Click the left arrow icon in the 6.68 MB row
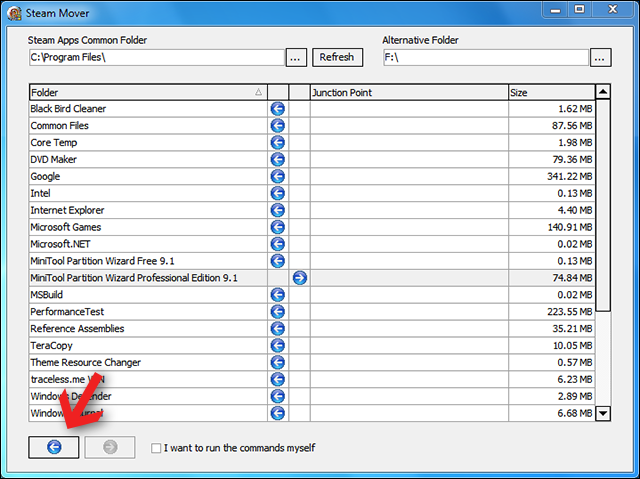This screenshot has height=479, width=640. click(278, 413)
